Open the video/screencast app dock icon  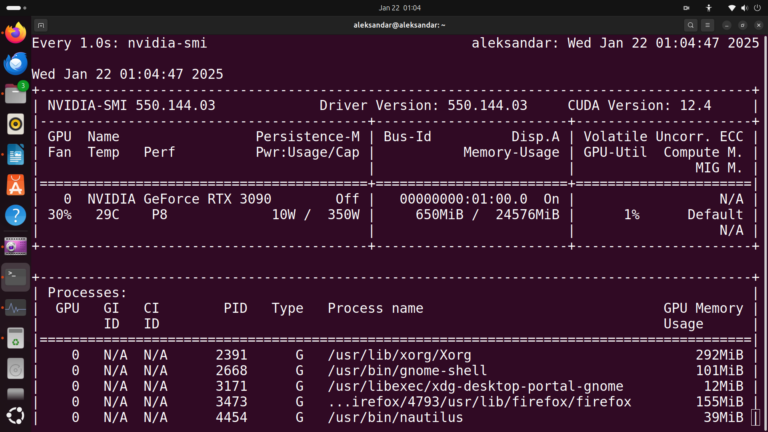(x=16, y=246)
